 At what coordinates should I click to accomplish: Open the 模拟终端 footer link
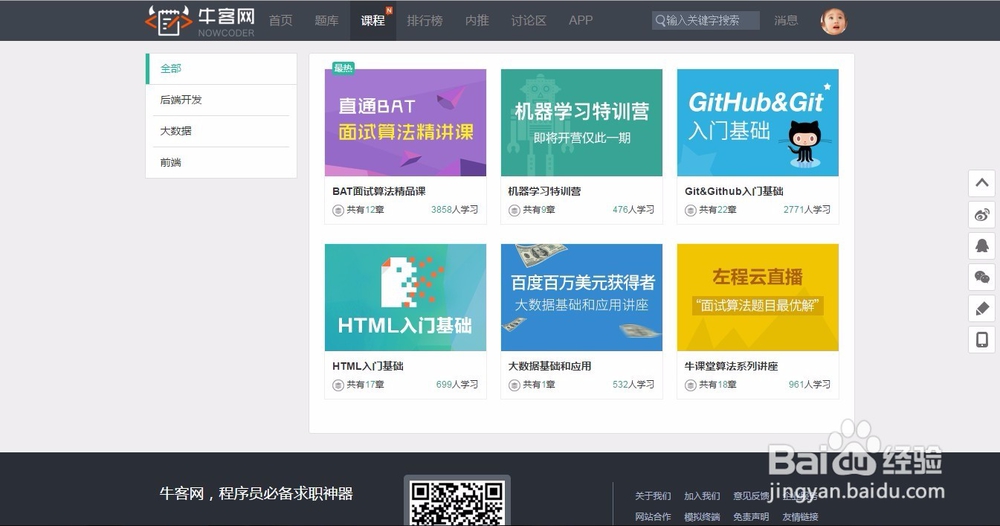pos(702,517)
